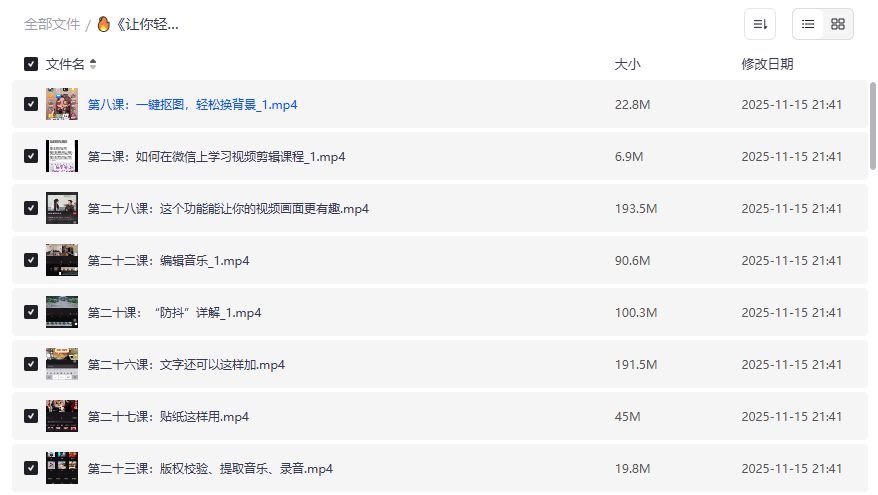Click the 修改日期 column header
The image size is (878, 495).
point(768,64)
